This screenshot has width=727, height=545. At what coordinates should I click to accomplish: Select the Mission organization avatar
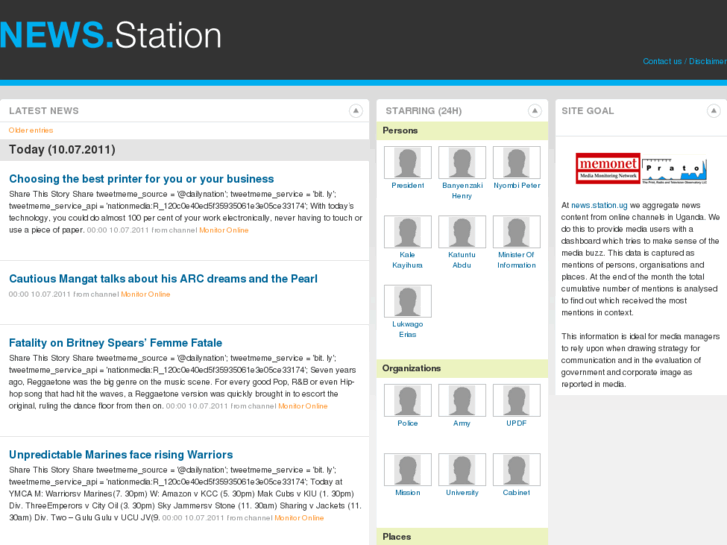pos(408,469)
